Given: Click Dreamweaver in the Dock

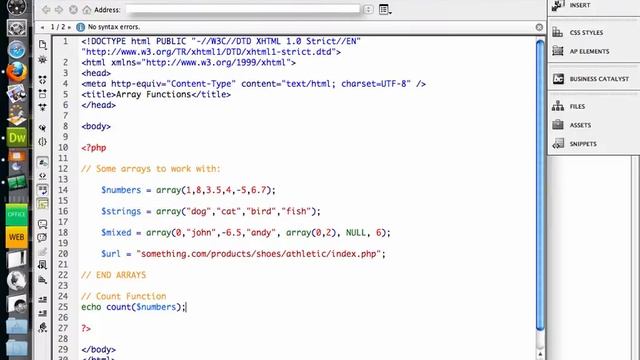Looking at the screenshot, I should [x=17, y=137].
